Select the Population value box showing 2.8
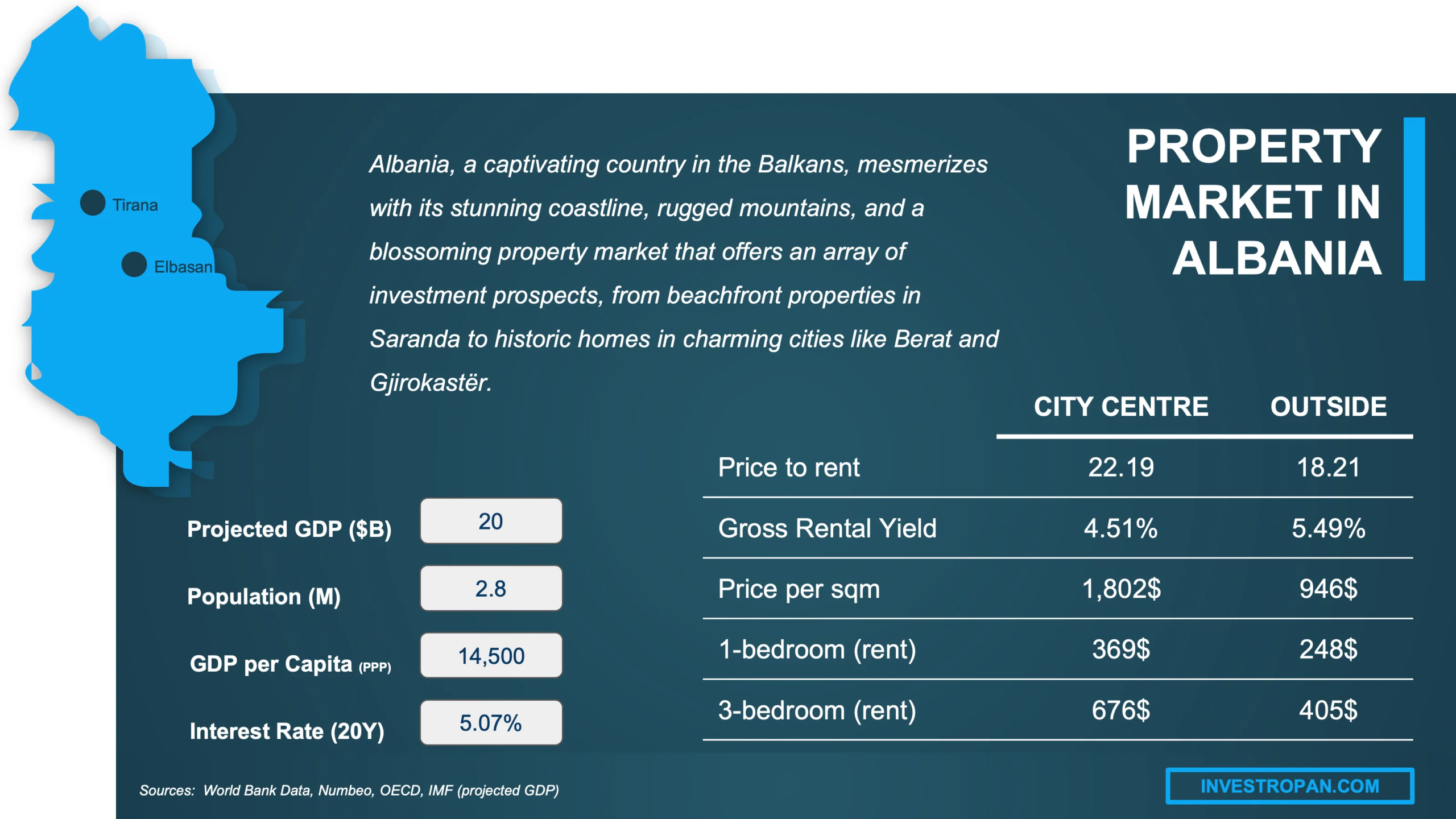Image resolution: width=1456 pixels, height=819 pixels. (x=491, y=588)
